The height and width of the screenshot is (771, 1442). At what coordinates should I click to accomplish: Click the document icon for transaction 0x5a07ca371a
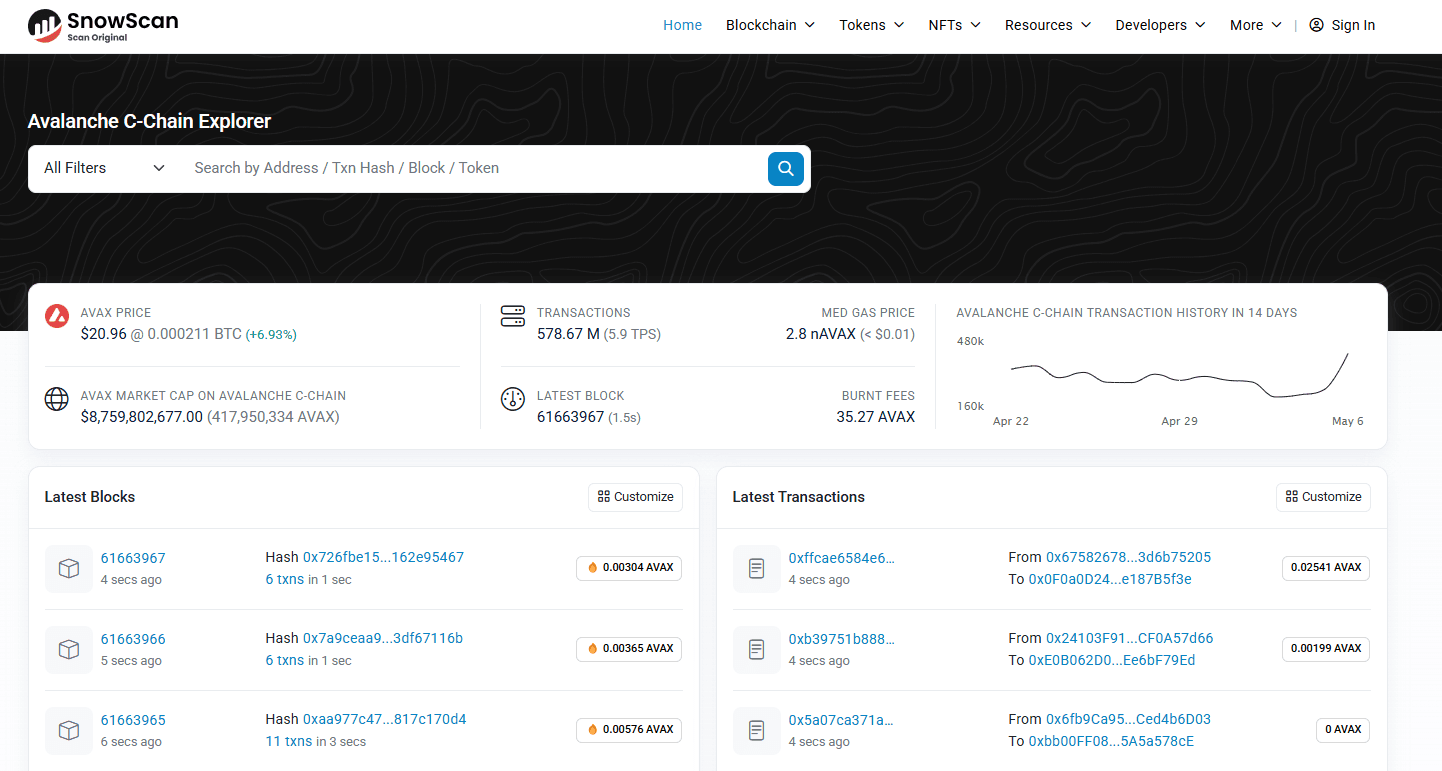pyautogui.click(x=757, y=730)
